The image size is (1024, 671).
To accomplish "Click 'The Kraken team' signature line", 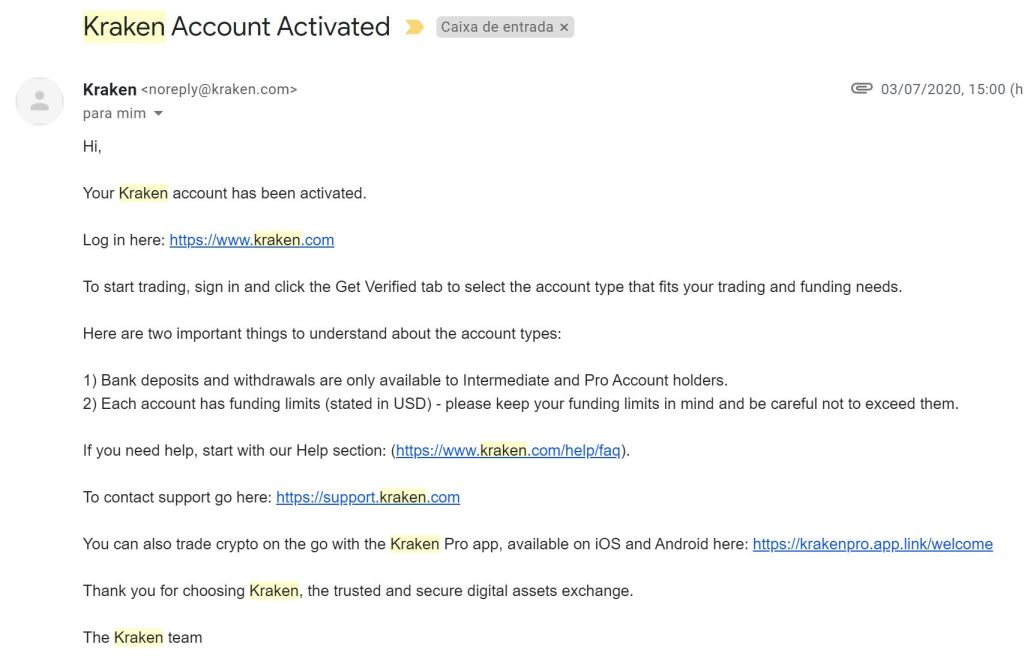I will tap(142, 637).
